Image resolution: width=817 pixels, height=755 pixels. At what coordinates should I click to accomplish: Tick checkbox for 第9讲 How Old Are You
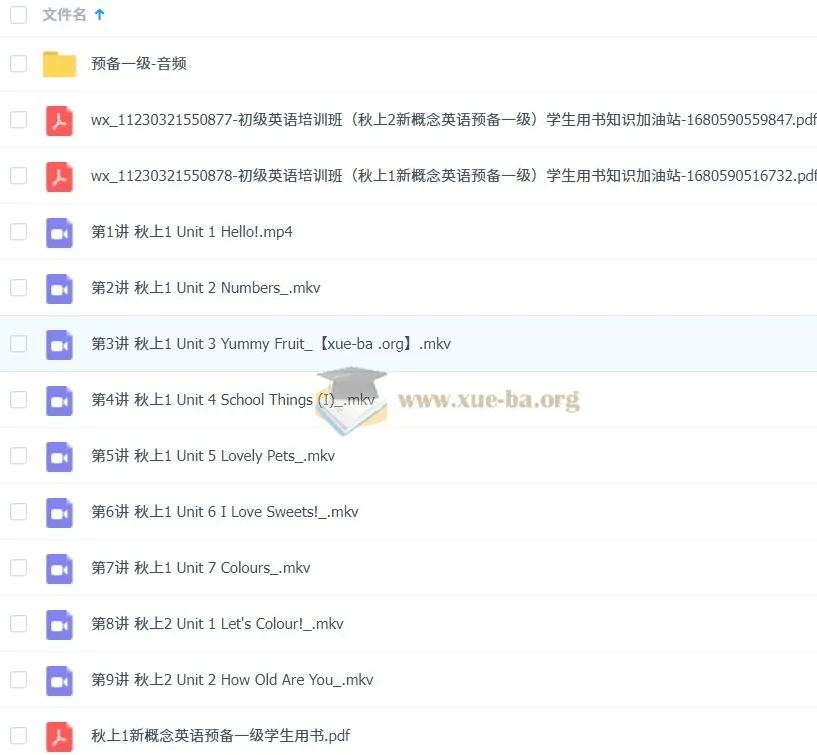19,679
